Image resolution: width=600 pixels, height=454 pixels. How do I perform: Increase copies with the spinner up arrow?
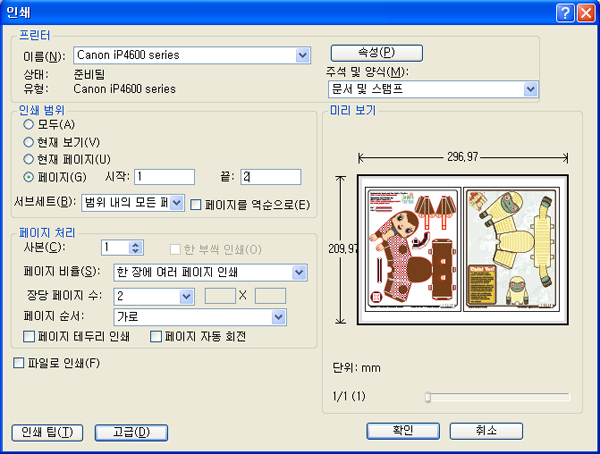point(135,244)
